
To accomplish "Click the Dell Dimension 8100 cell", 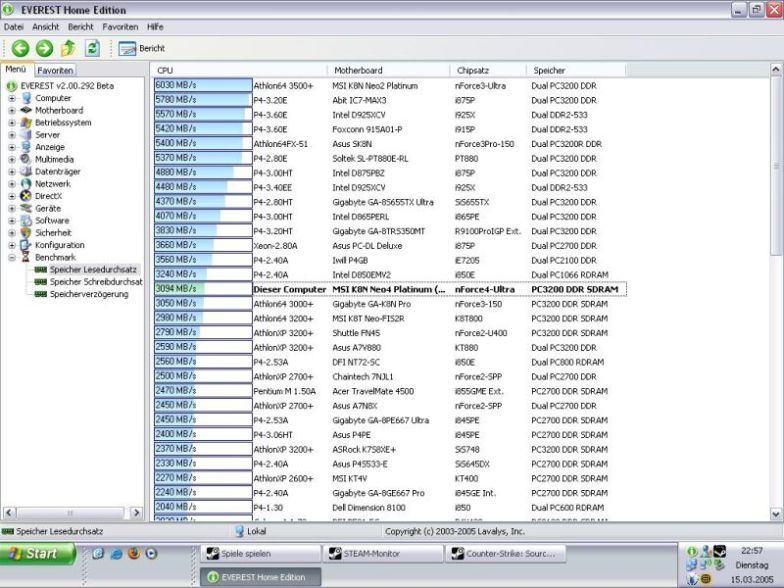I will (x=369, y=508).
